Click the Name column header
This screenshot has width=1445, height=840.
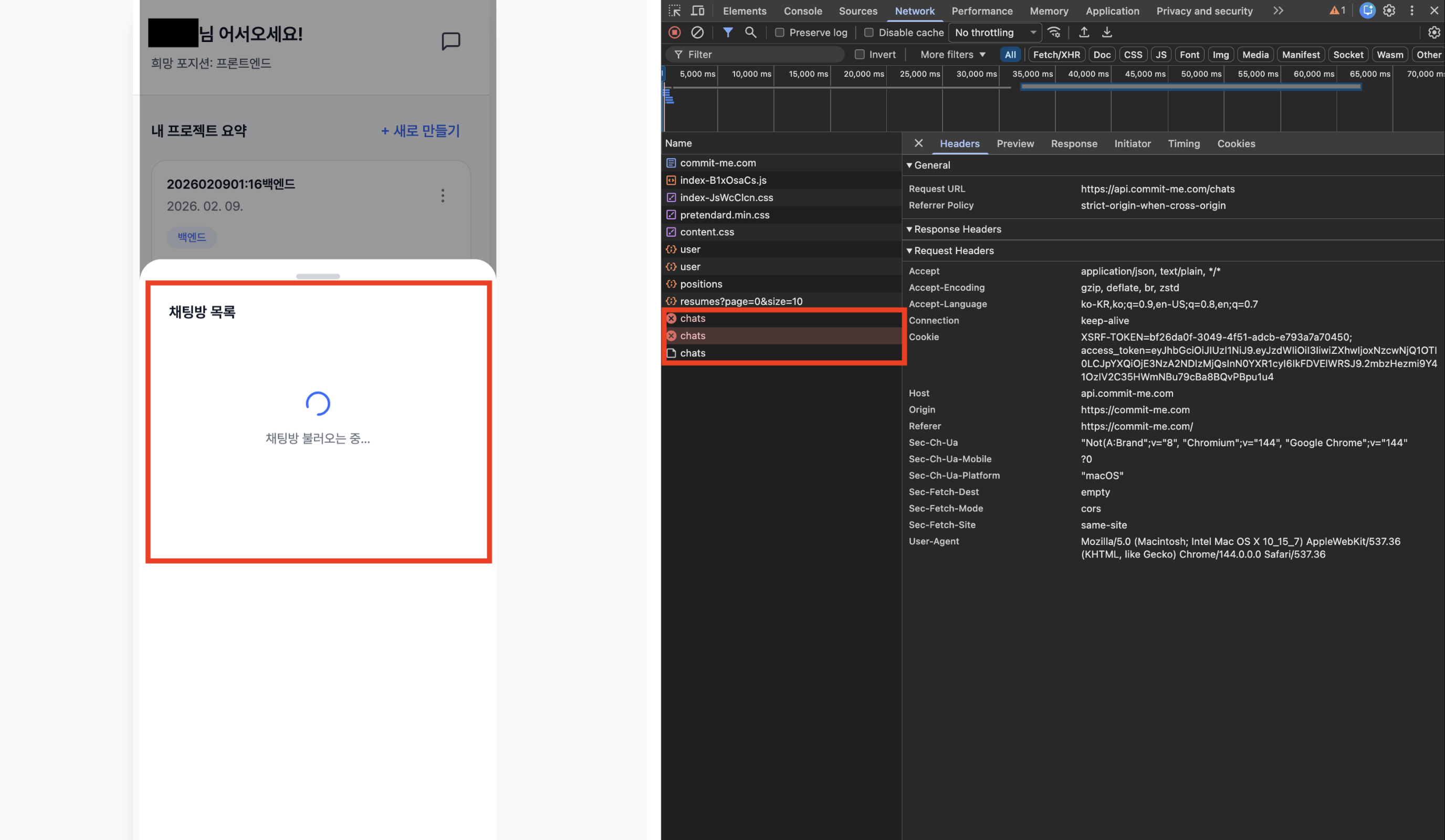tap(780, 143)
